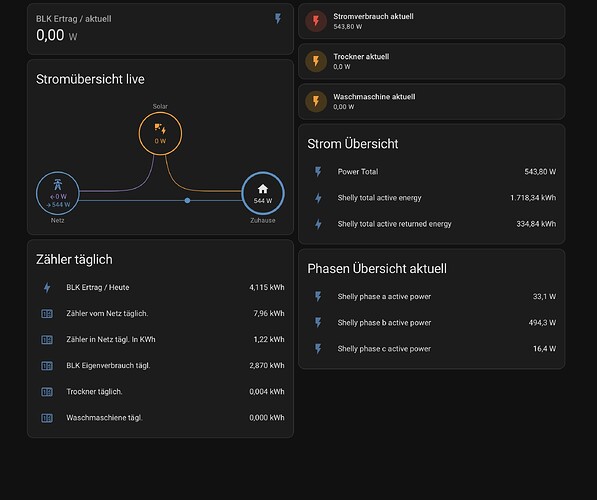597x500 pixels.
Task: Open Trockner täglich entity row
Action: coord(160,391)
